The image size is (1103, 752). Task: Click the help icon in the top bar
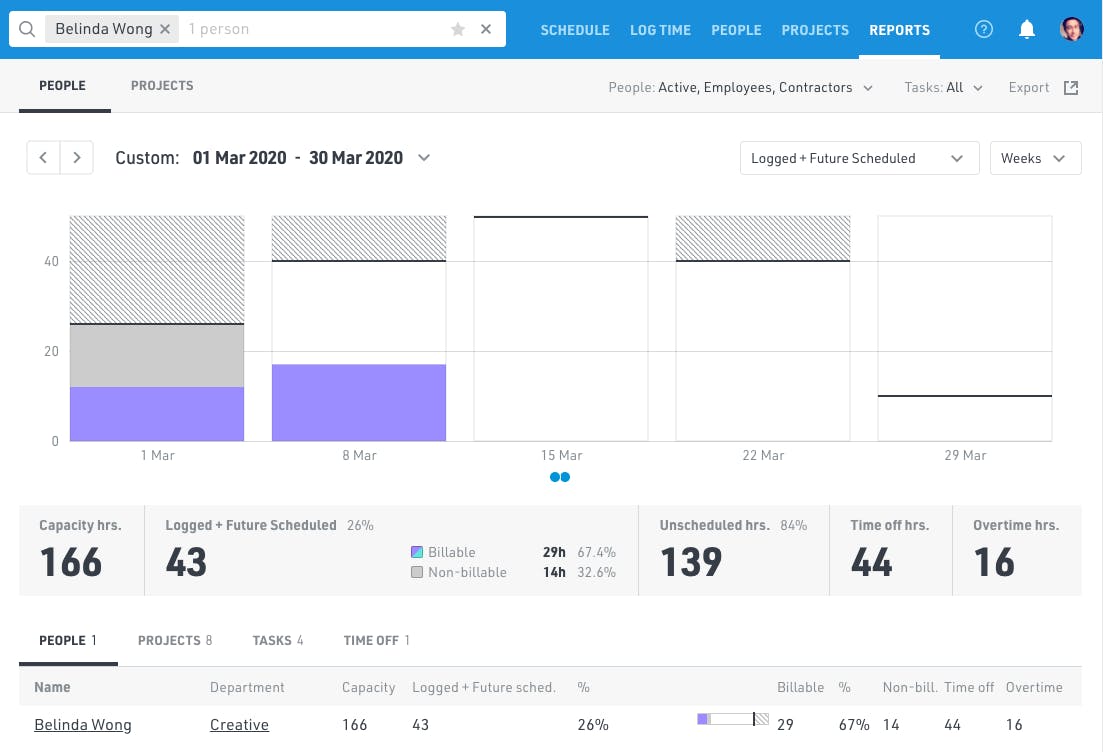983,29
